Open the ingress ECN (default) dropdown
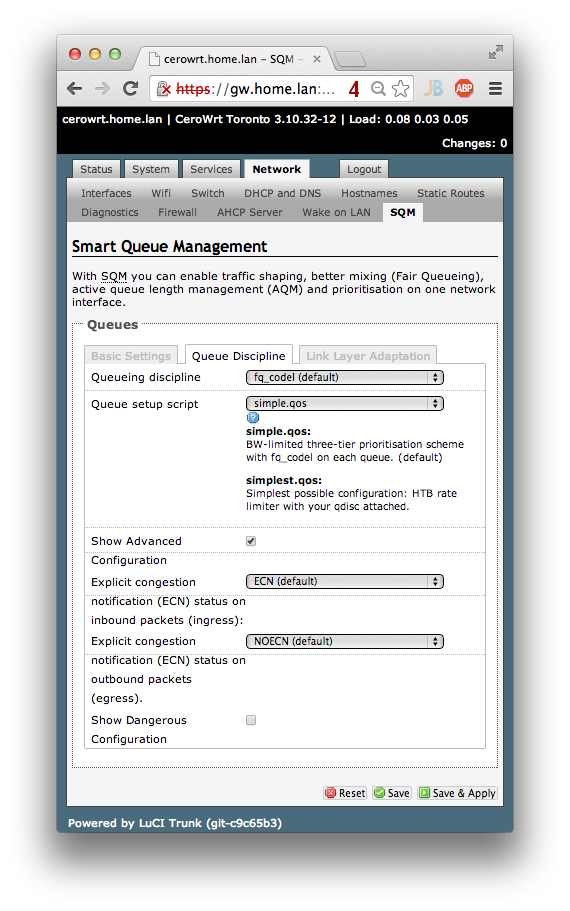570x911 pixels. click(x=345, y=582)
